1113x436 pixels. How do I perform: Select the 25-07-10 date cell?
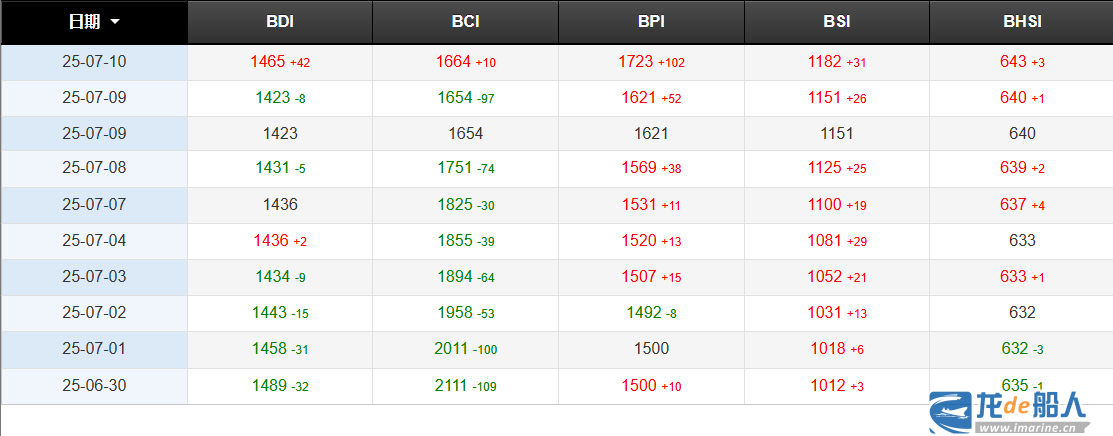click(94, 62)
